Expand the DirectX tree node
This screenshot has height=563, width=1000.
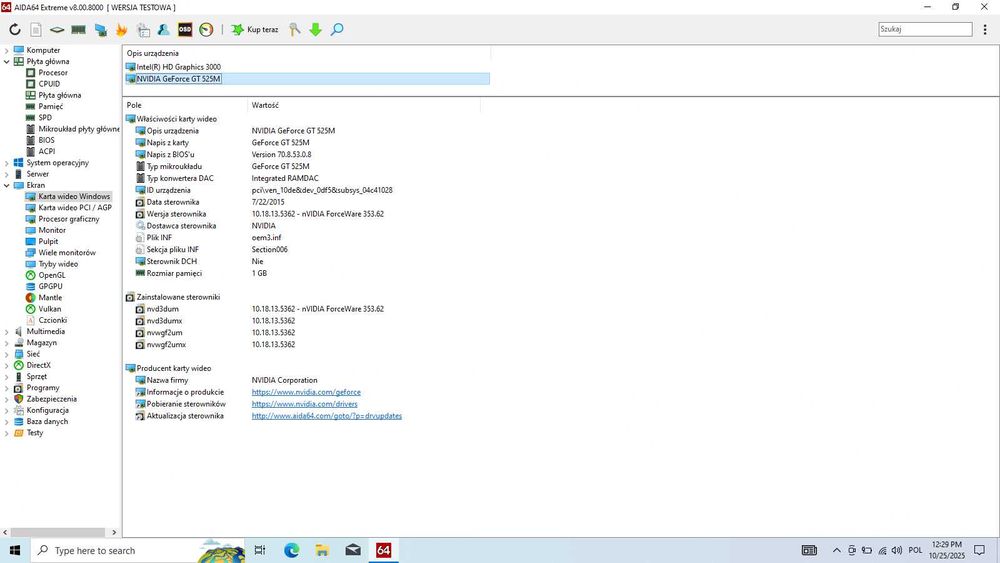[6, 365]
